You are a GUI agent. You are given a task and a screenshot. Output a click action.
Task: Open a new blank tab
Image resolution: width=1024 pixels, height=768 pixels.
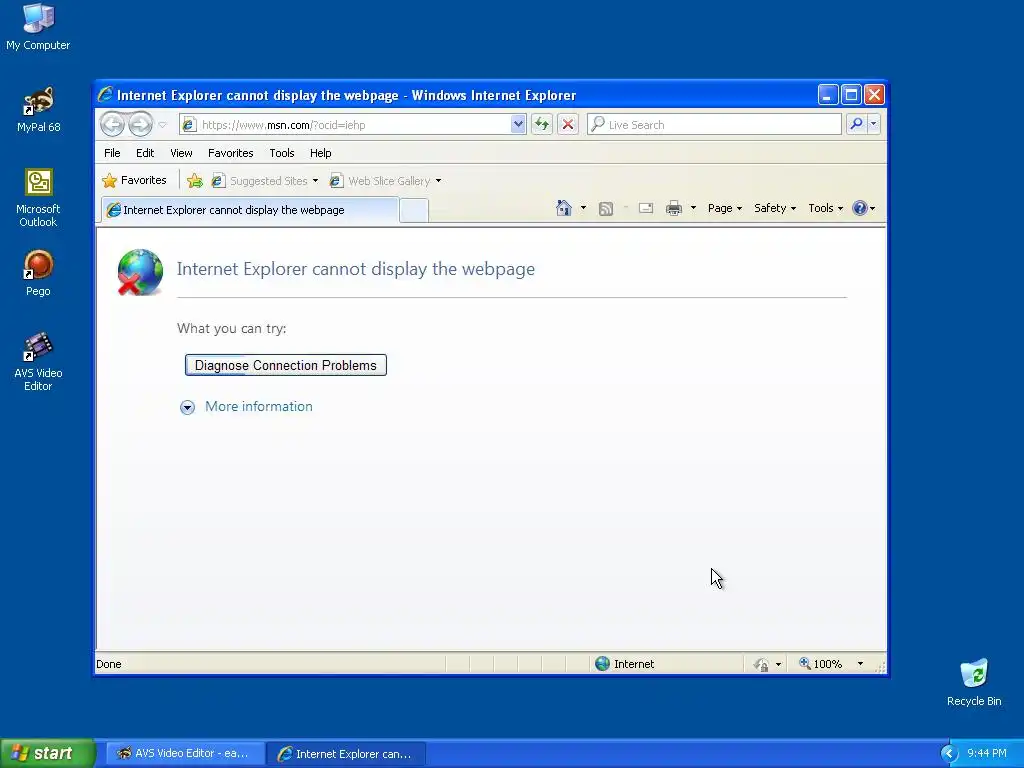click(x=414, y=210)
